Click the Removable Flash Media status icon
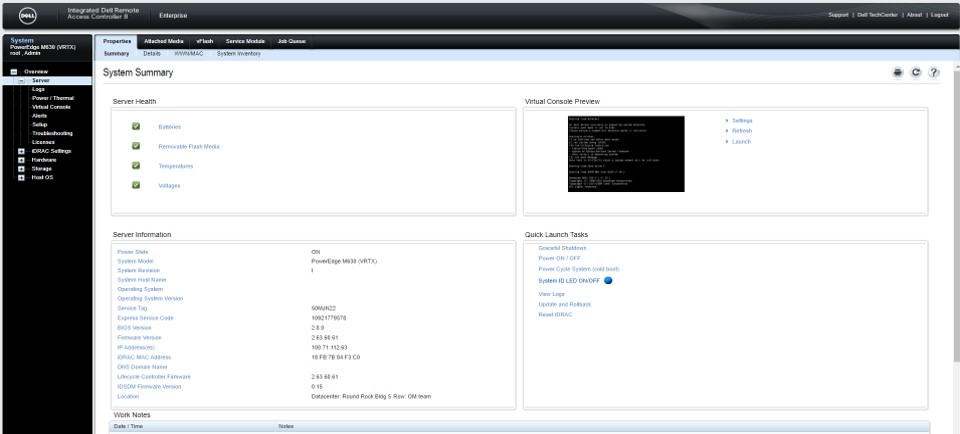 (135, 146)
